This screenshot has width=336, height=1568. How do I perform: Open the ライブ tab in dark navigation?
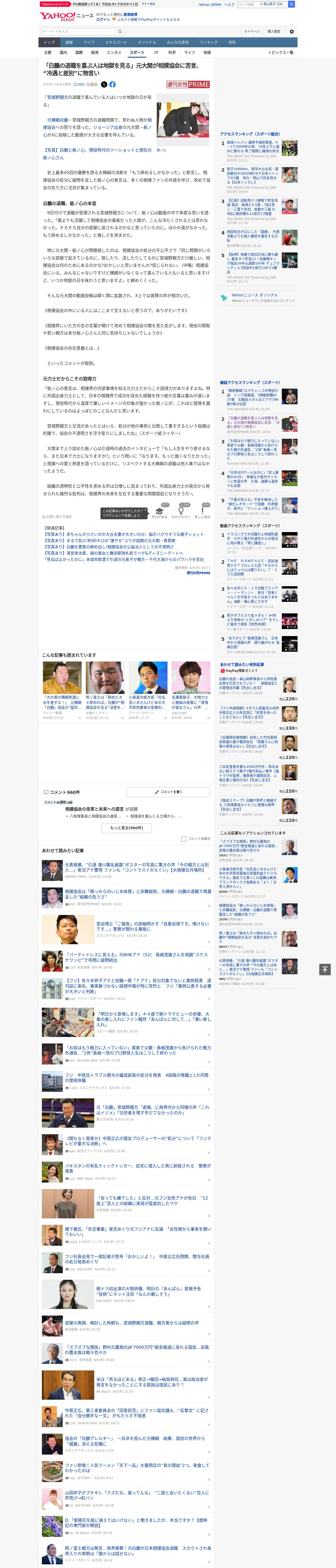click(89, 43)
